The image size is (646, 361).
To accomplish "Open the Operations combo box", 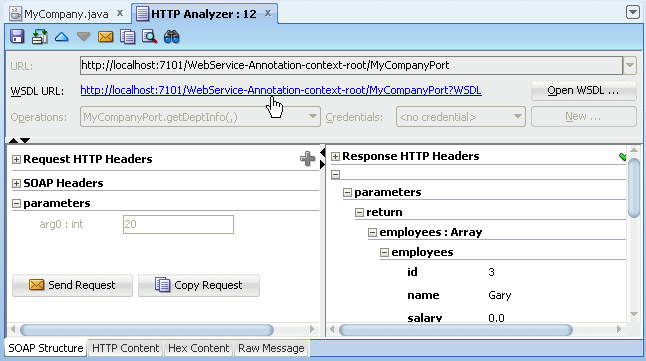I will [x=200, y=117].
